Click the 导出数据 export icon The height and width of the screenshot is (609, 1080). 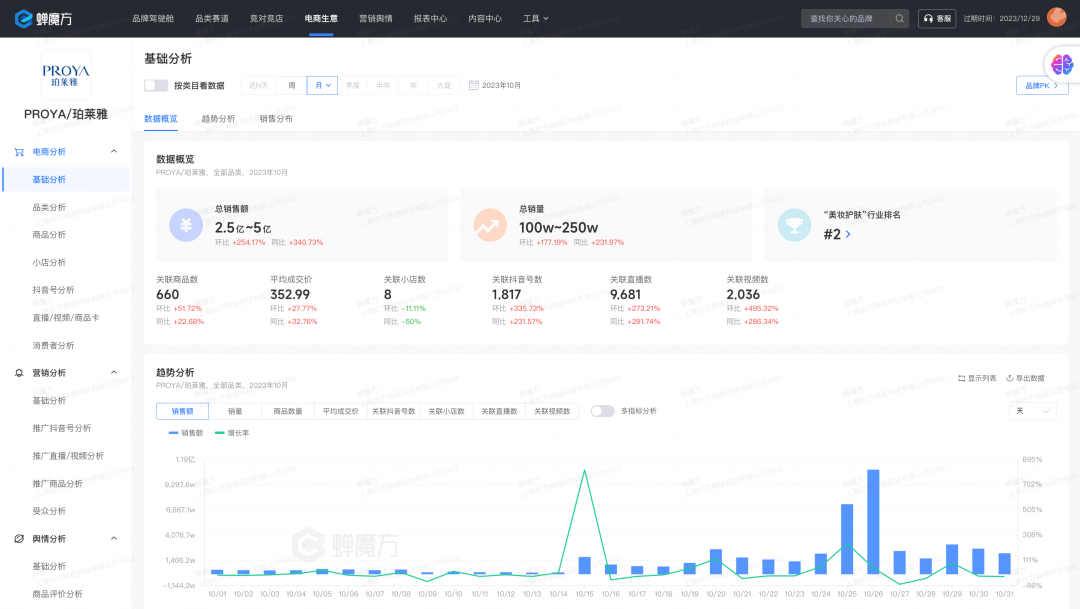[x=1009, y=378]
